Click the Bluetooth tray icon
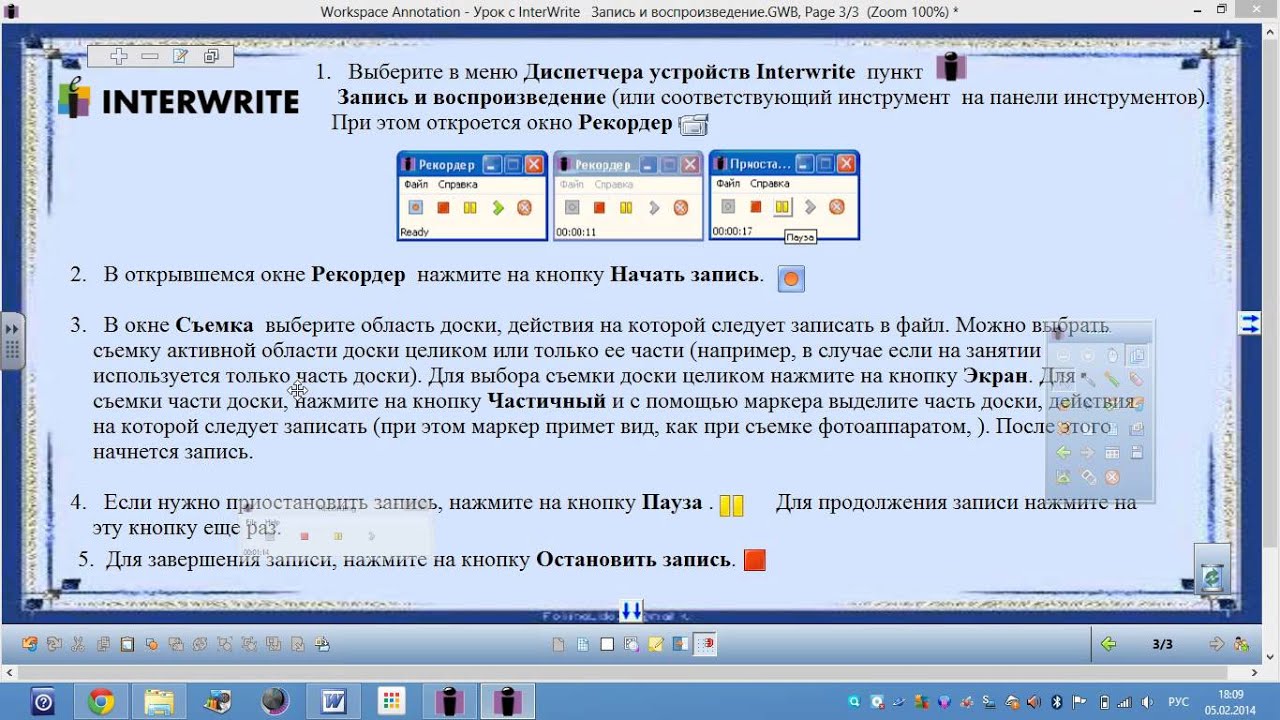The width and height of the screenshot is (1280, 720). click(x=1056, y=702)
